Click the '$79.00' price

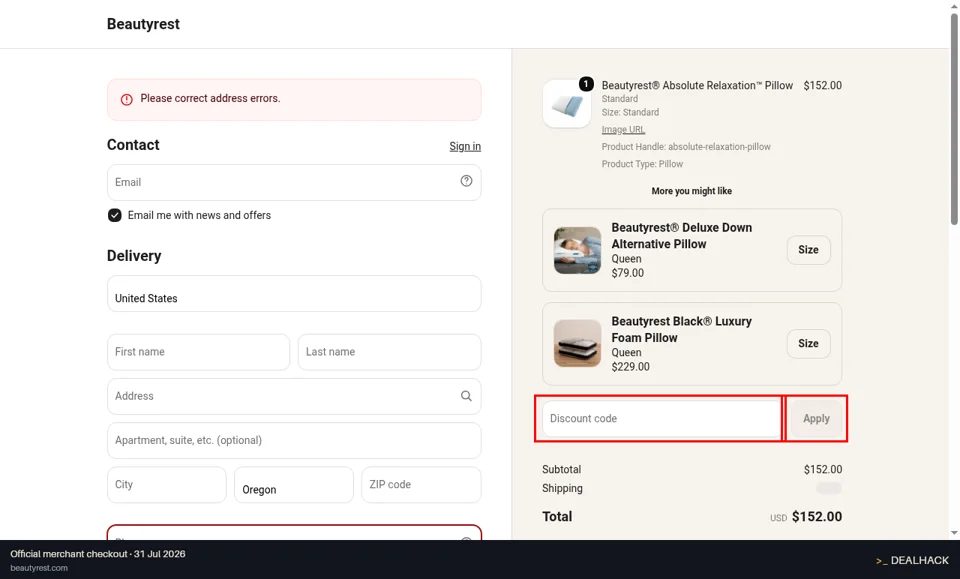click(x=628, y=273)
